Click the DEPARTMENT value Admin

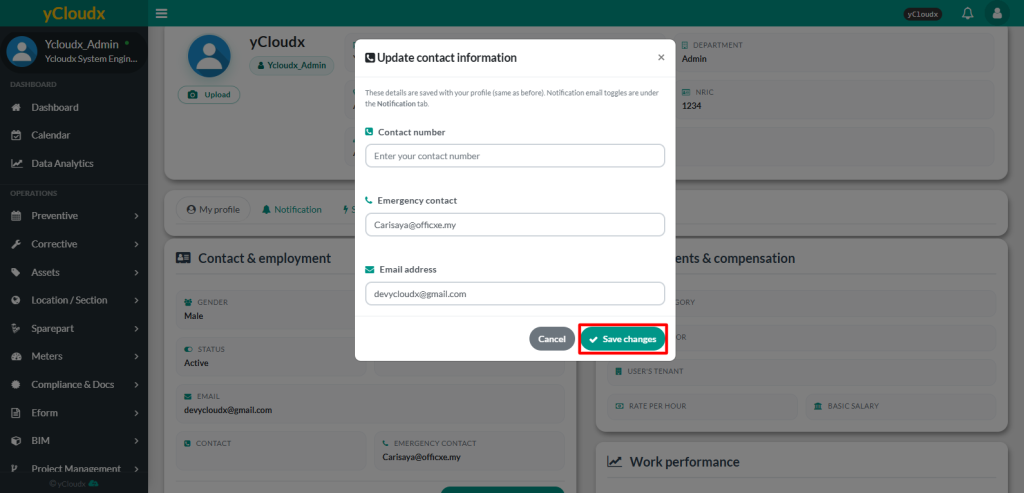coord(694,59)
